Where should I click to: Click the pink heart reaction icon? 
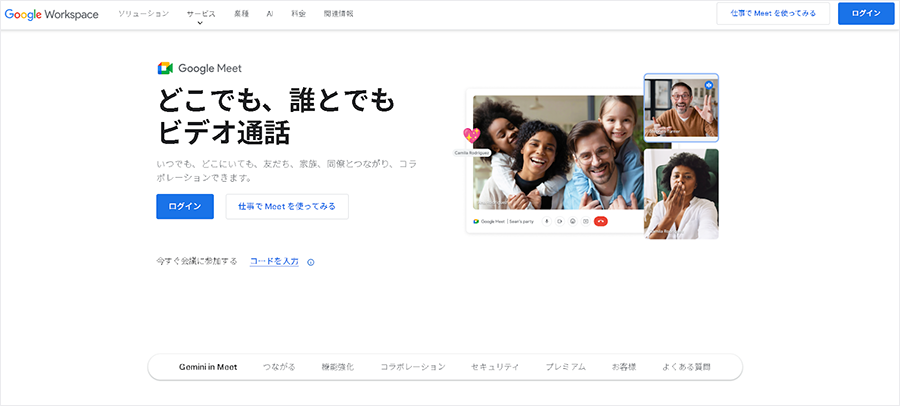pos(471,135)
